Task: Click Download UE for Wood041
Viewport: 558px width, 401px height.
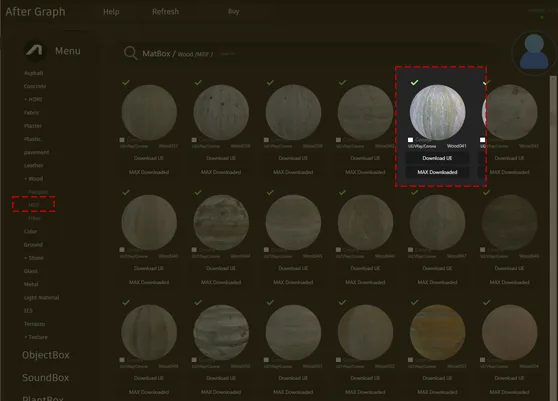Action: pos(437,158)
